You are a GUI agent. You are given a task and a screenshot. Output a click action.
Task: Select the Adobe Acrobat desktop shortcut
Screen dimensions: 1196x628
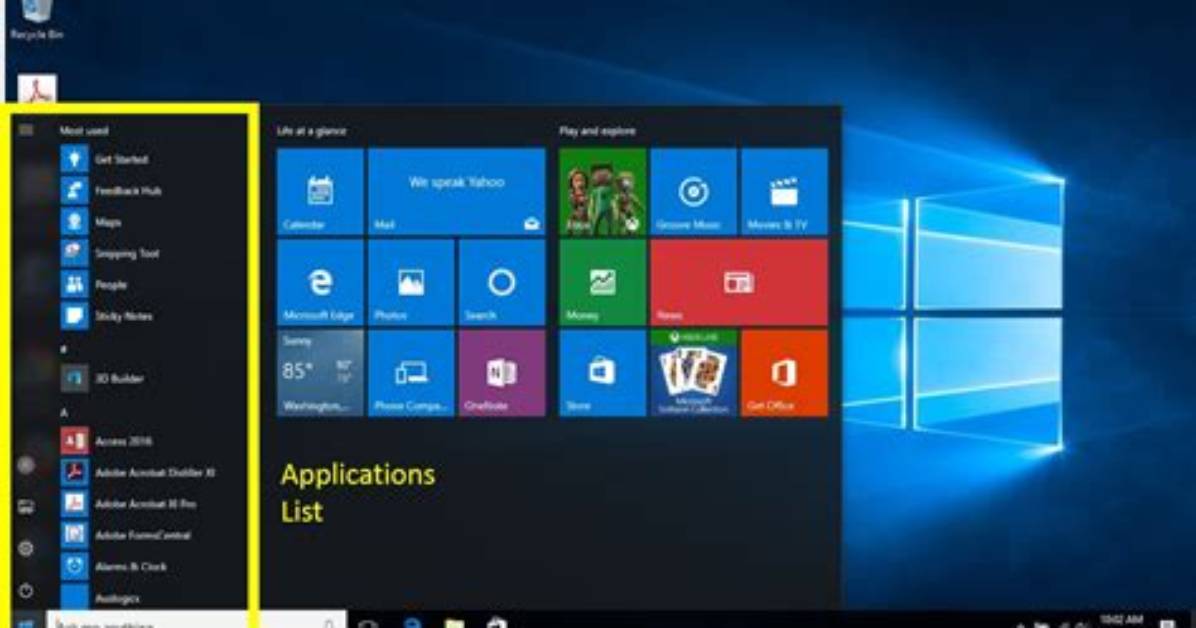coord(37,89)
